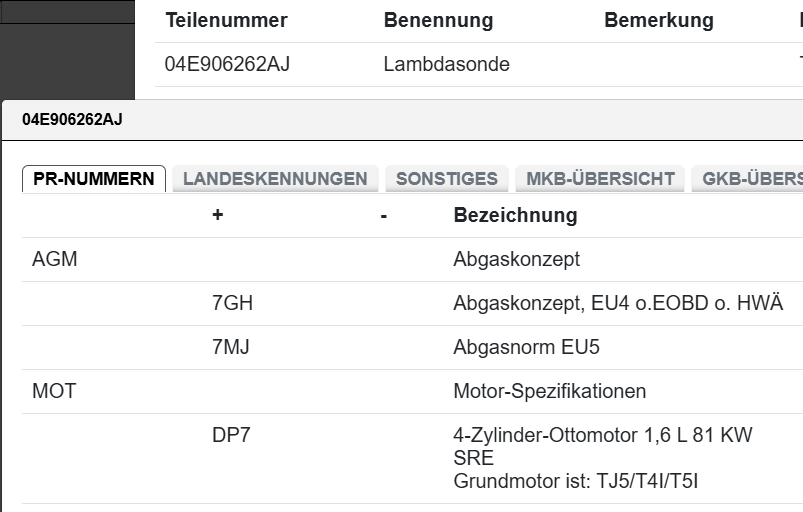Select the AGM group row

coord(55,260)
